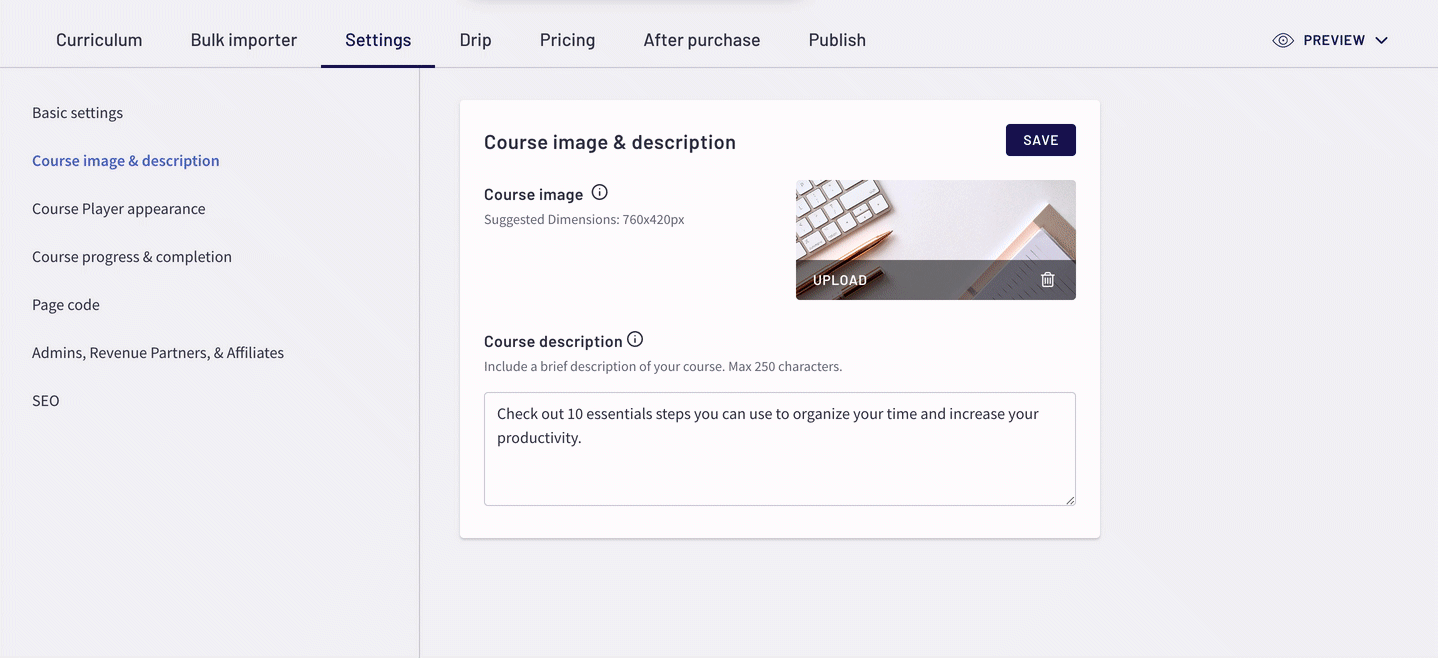Click Upload on the course image
This screenshot has height=658, width=1438.
click(840, 280)
